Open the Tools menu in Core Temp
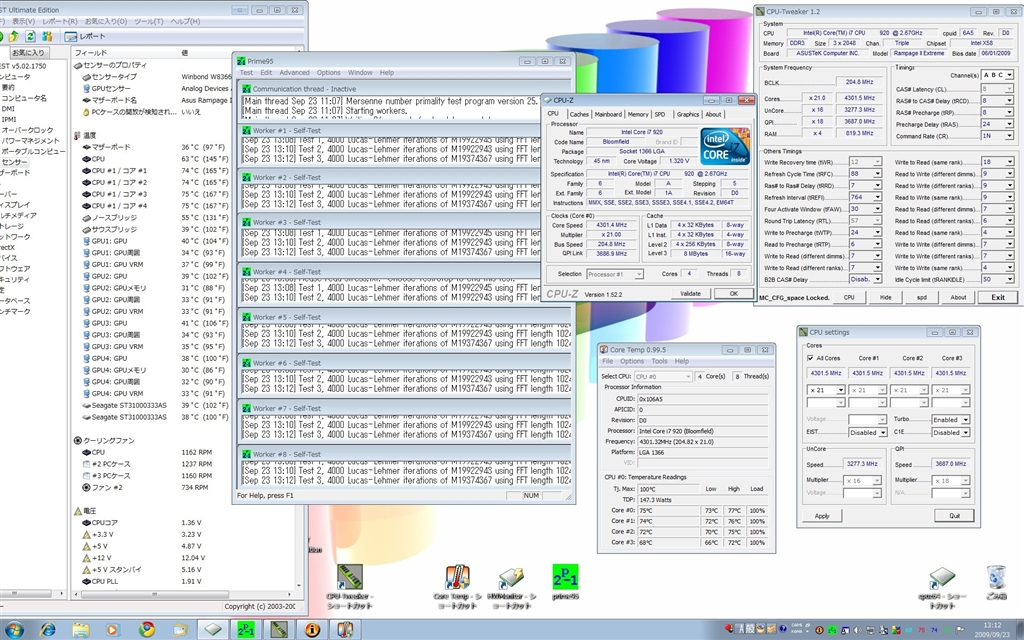Image resolution: width=1024 pixels, height=640 pixels. point(659,361)
